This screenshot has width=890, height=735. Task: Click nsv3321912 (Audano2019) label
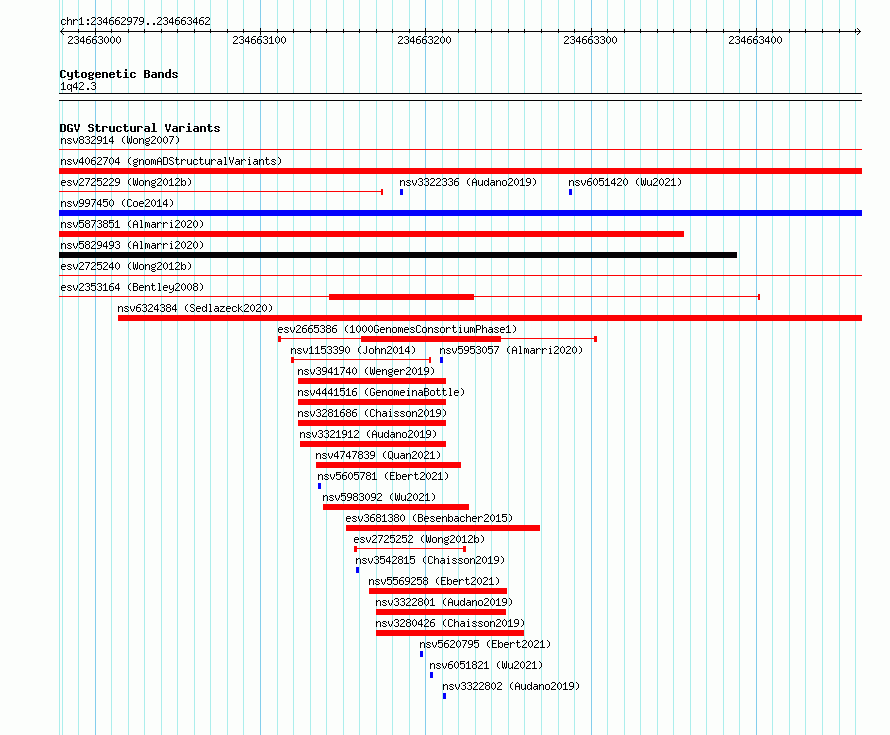point(368,434)
